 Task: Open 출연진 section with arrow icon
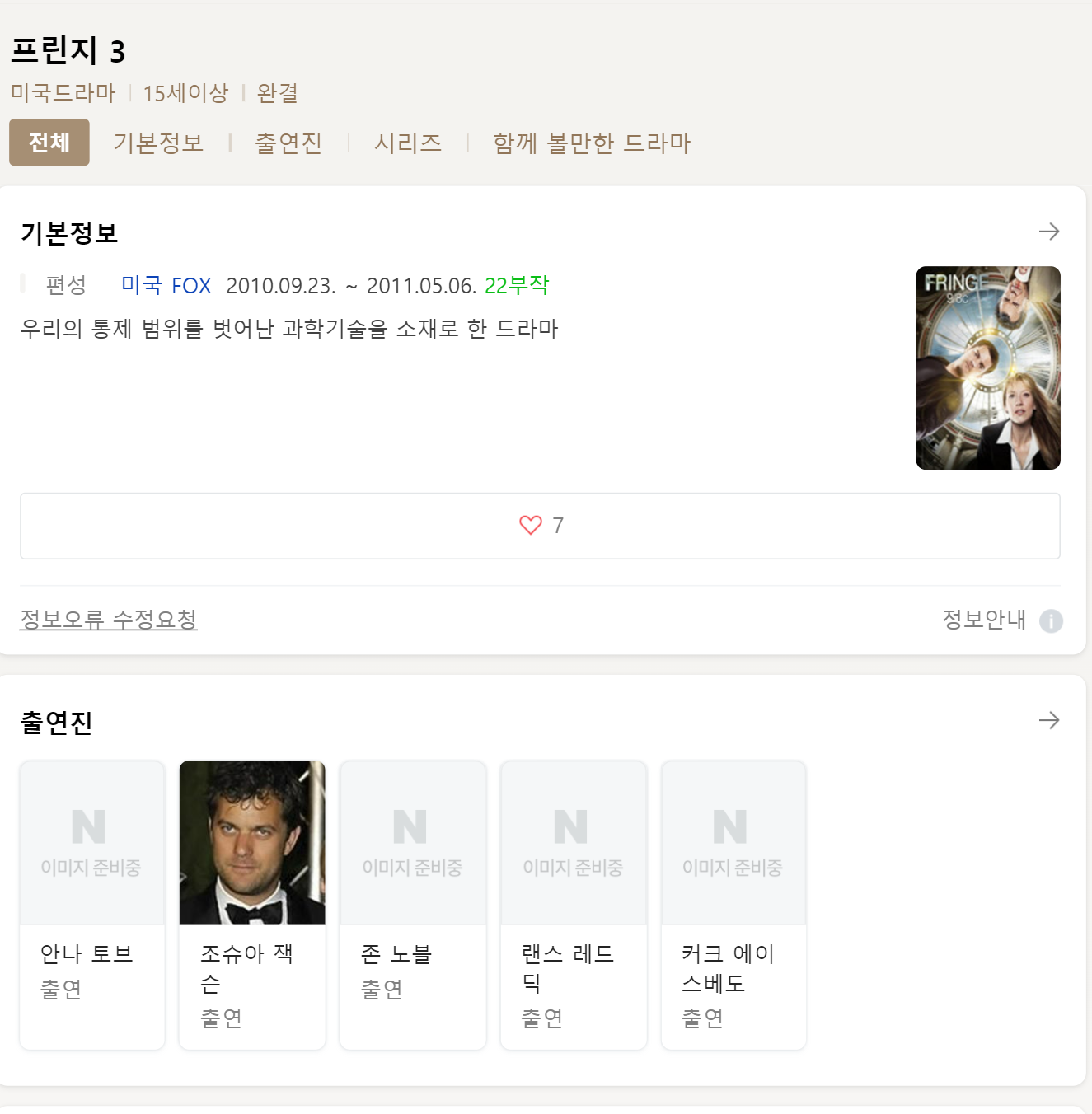pyautogui.click(x=1049, y=720)
